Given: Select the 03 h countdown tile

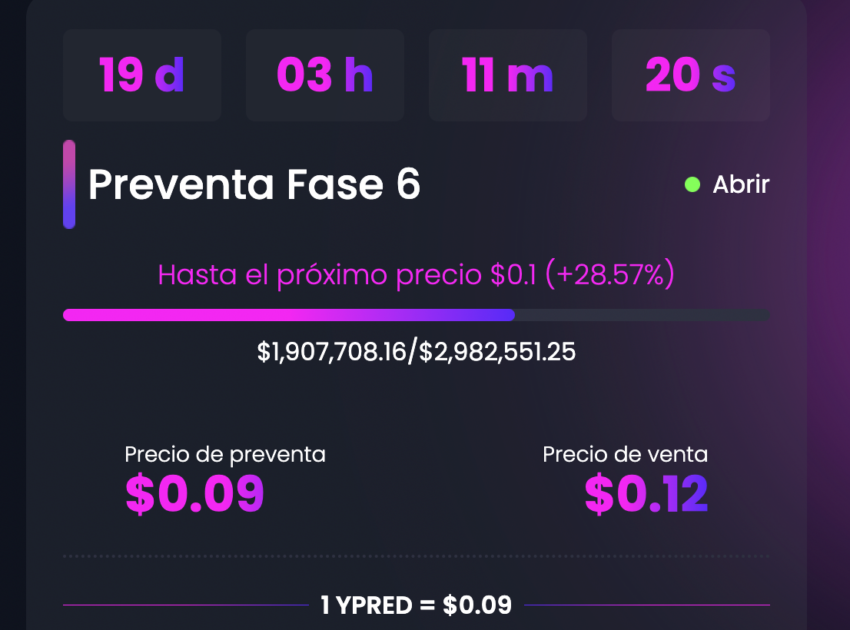Looking at the screenshot, I should pos(324,75).
